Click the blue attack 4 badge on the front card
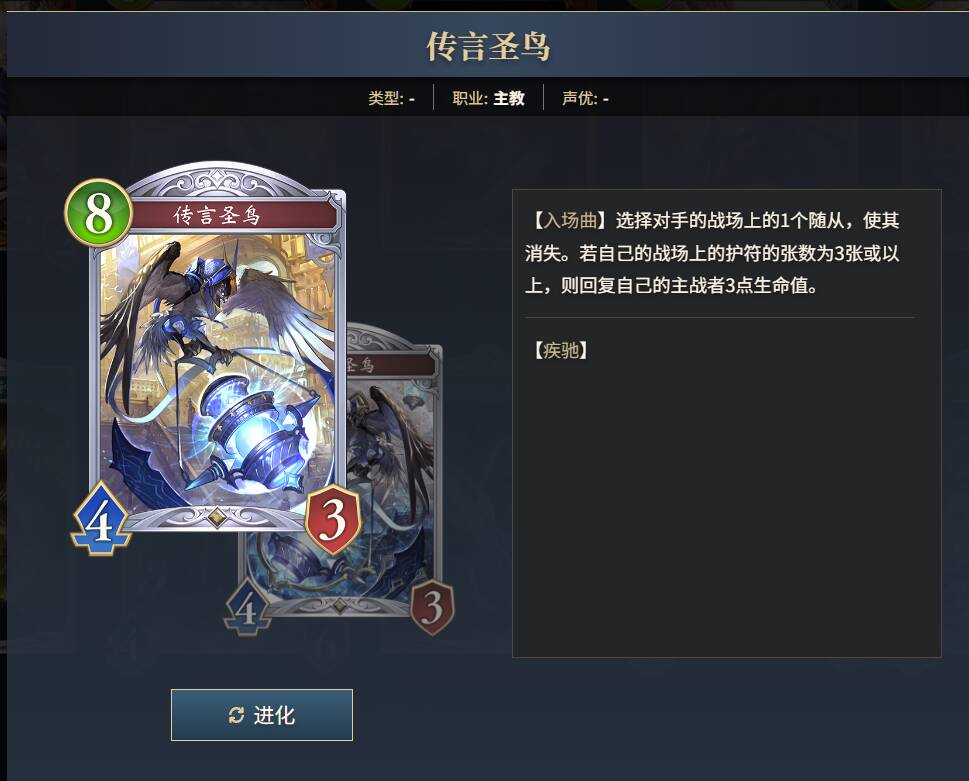 (x=100, y=520)
